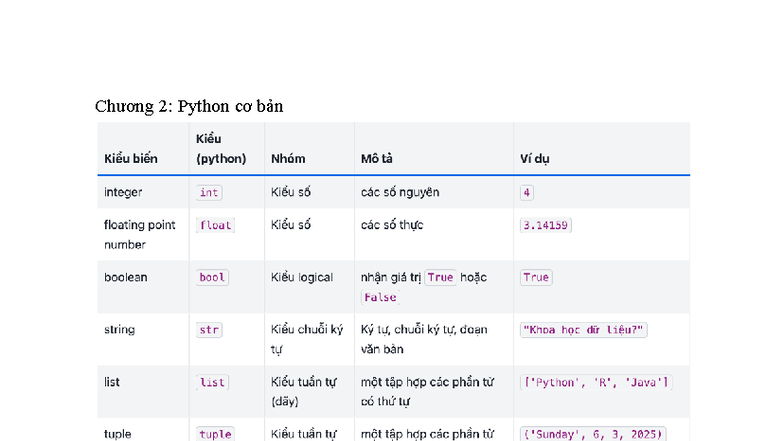Click the example value '3.14159'
The height and width of the screenshot is (441, 784).
coord(545,225)
